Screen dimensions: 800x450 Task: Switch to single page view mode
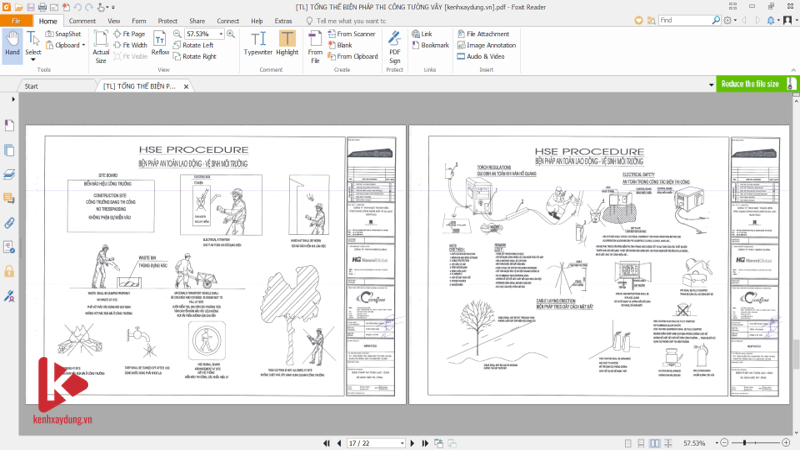coord(627,442)
